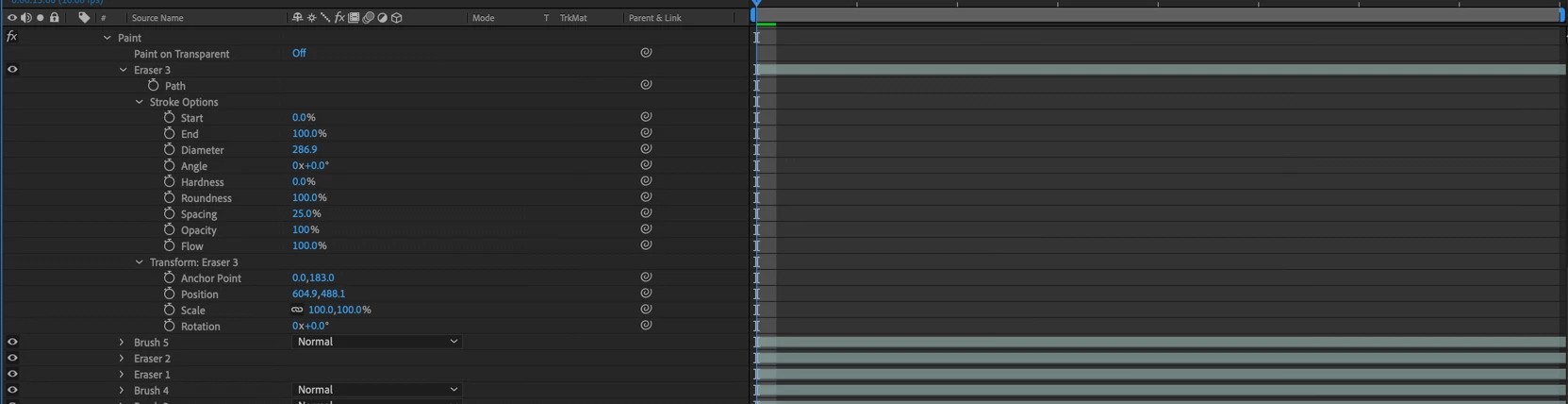Toggle Paint on Transparent Off value
Screen dimensions: 1568x404
pos(299,53)
